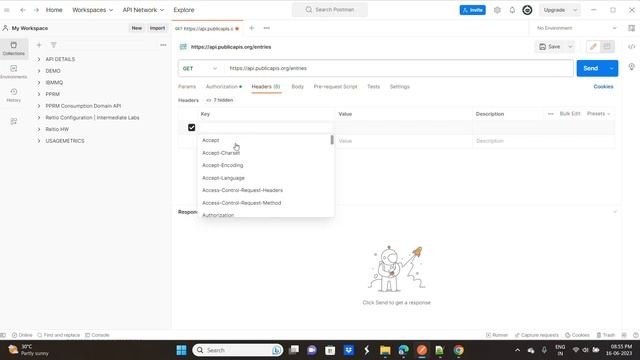Viewport: 640px width, 360px height.
Task: Open the History sidebar tab
Action: (13, 95)
